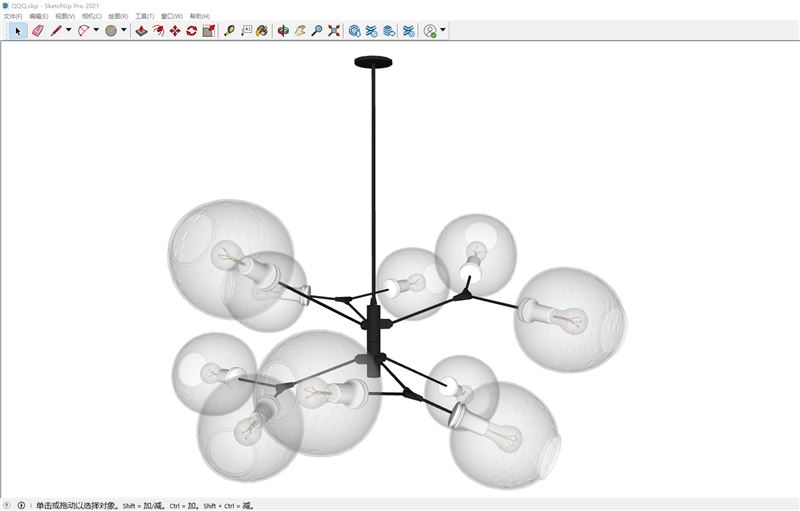800x511 pixels.
Task: Pick the Paint Bucket tool
Action: point(262,31)
